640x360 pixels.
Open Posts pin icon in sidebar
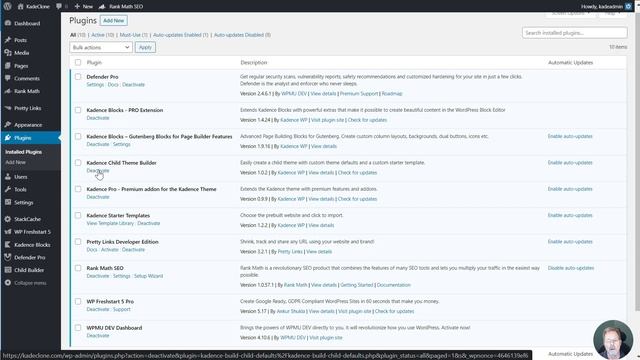pos(8,40)
